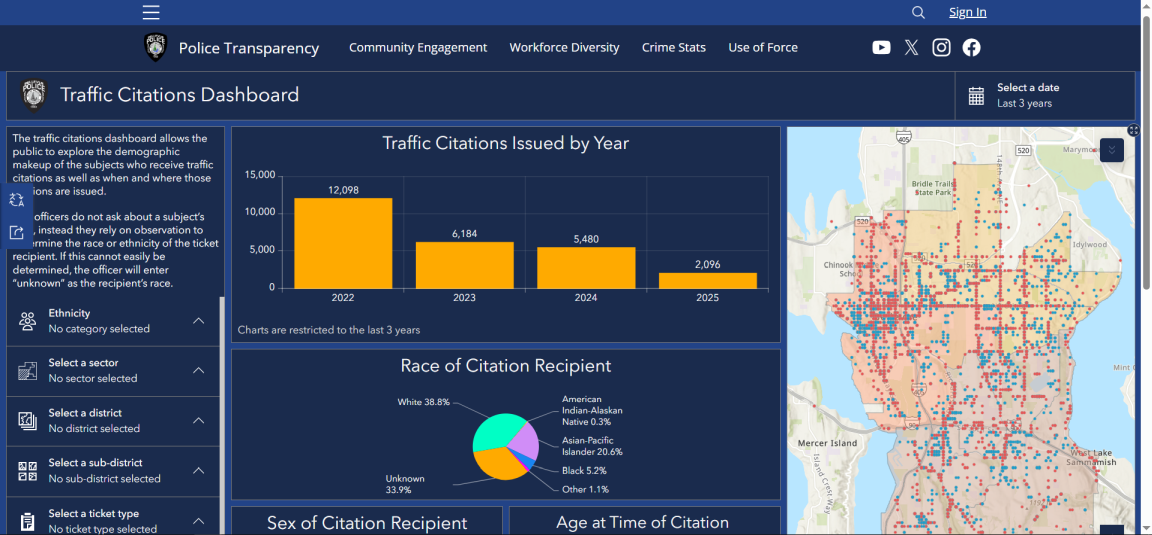Click the 'Mercer Island' map label
The height and width of the screenshot is (535, 1152).
tap(829, 443)
